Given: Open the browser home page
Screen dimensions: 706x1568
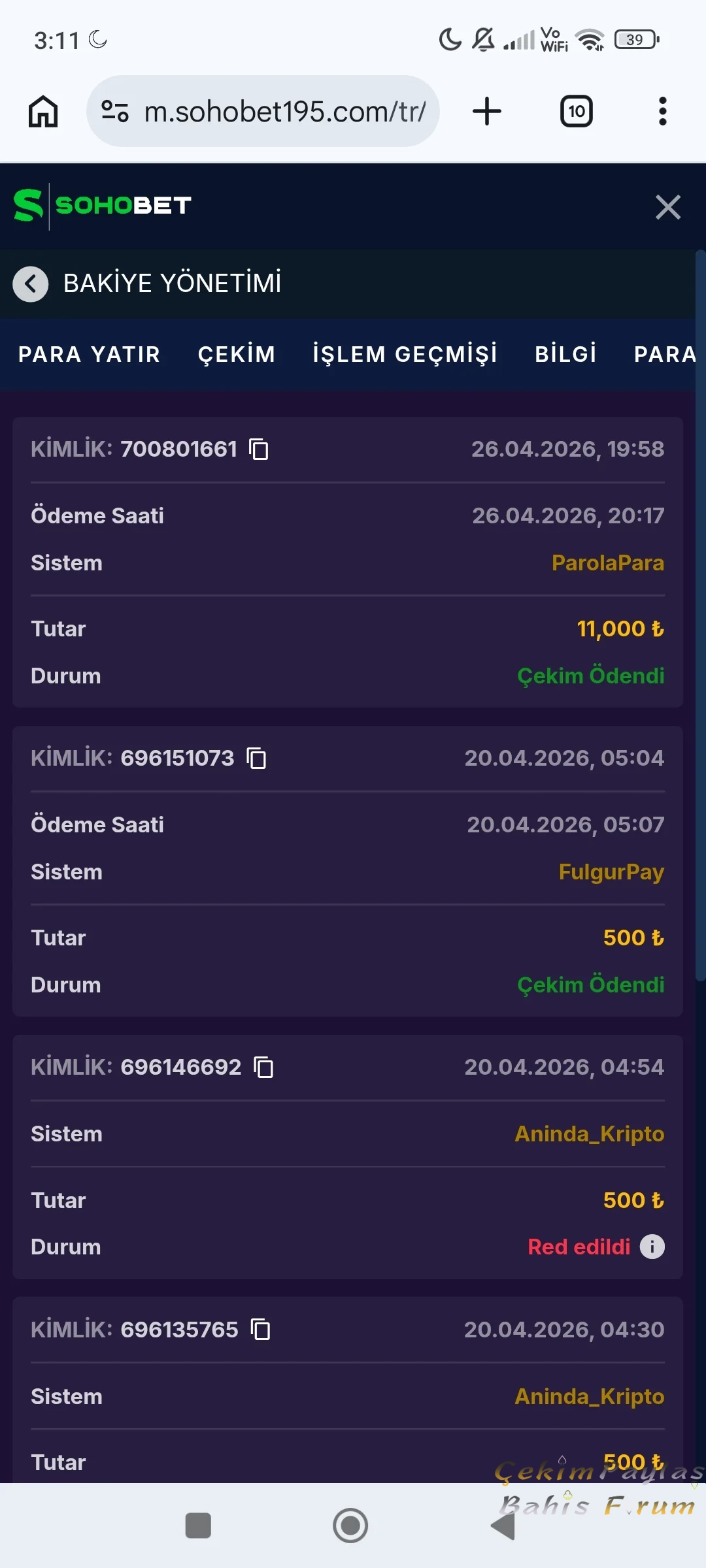Looking at the screenshot, I should coord(43,112).
